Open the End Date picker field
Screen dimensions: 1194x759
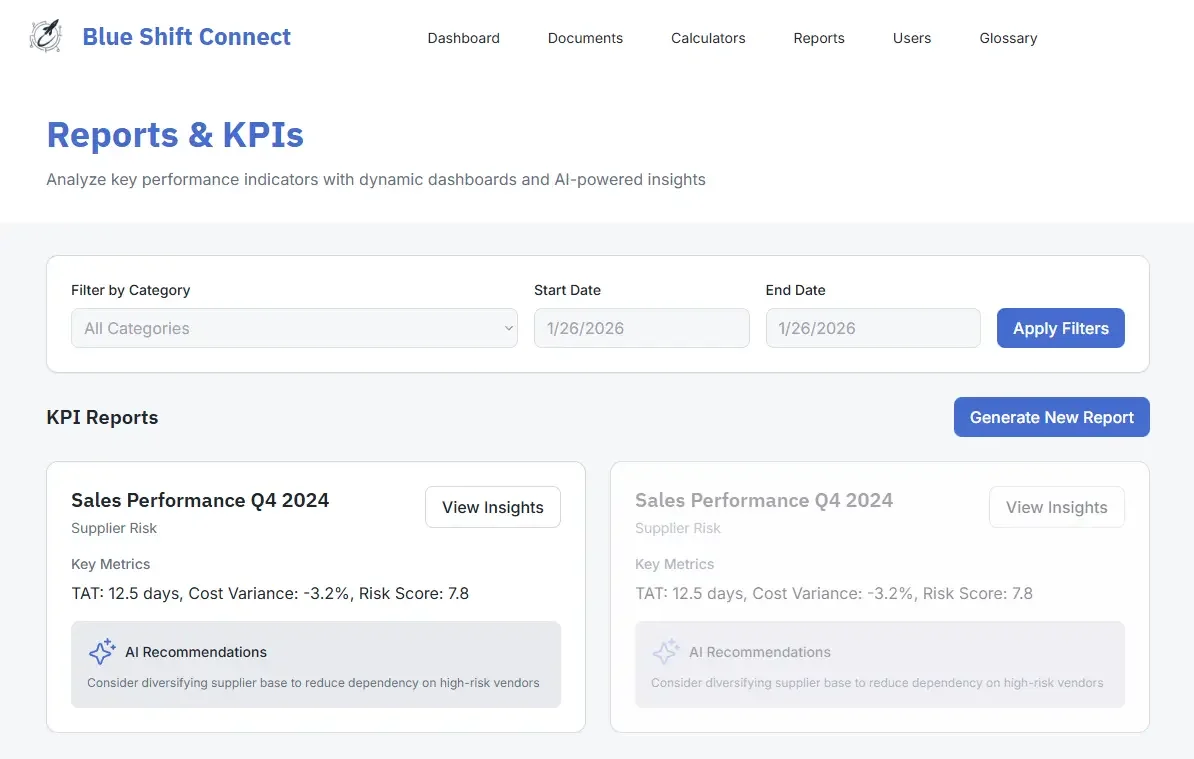pyautogui.click(x=872, y=328)
